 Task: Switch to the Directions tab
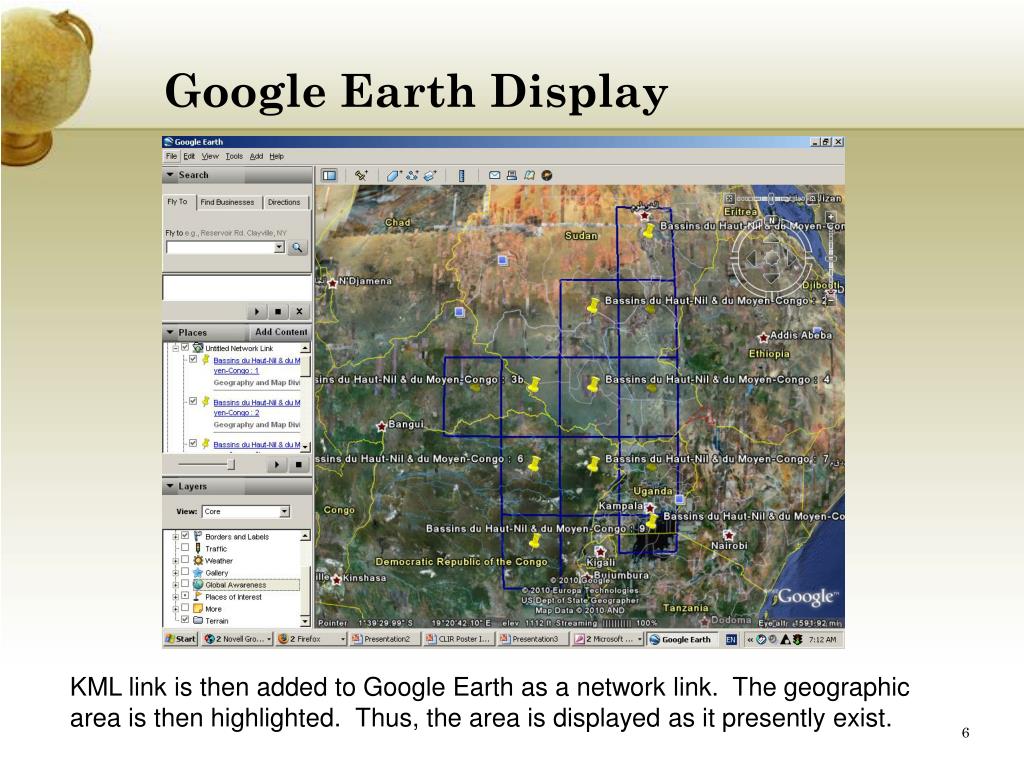(x=284, y=202)
